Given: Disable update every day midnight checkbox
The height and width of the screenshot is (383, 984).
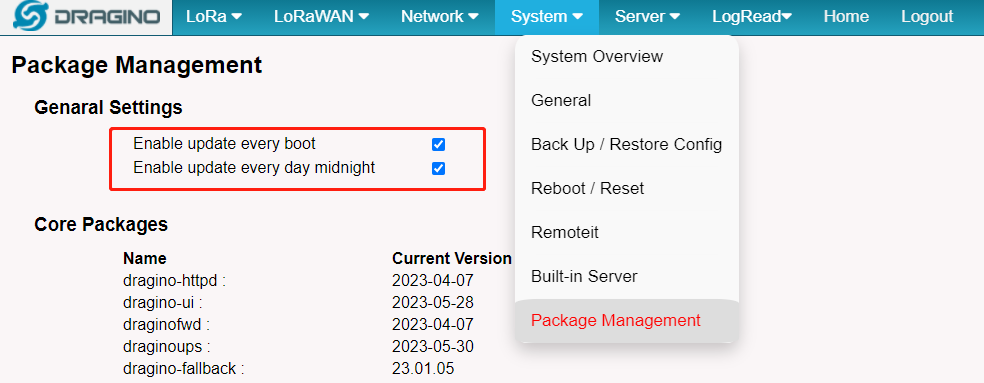Looking at the screenshot, I should tap(439, 168).
